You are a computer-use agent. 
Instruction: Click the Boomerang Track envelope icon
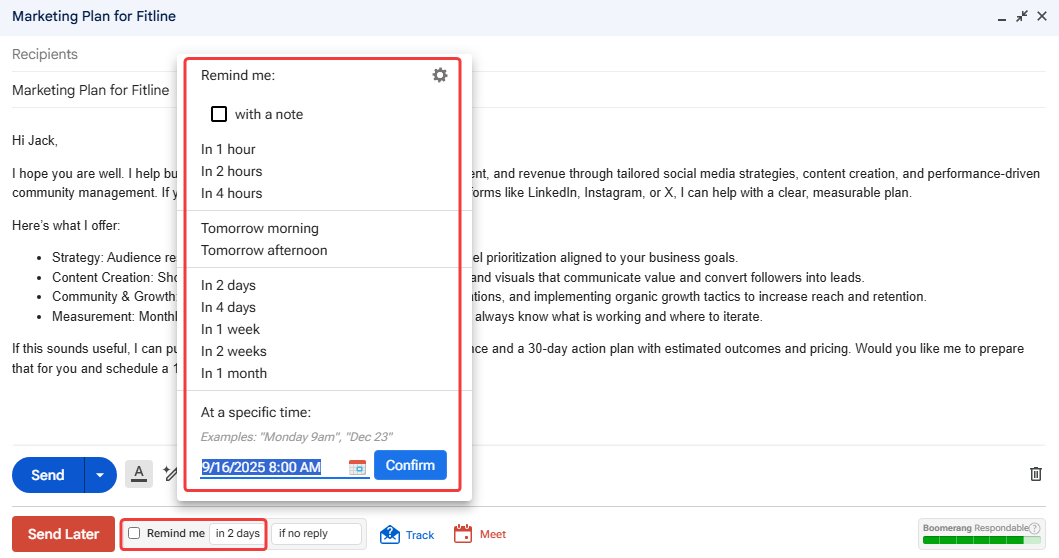(x=390, y=534)
